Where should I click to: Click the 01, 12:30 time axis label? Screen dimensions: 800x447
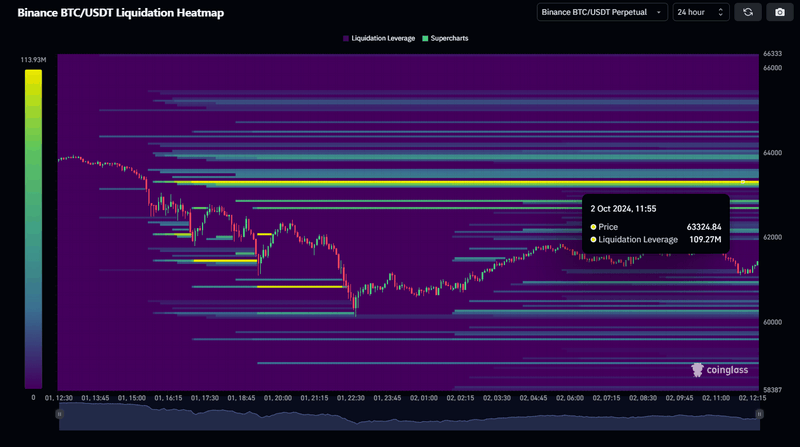tap(59, 398)
